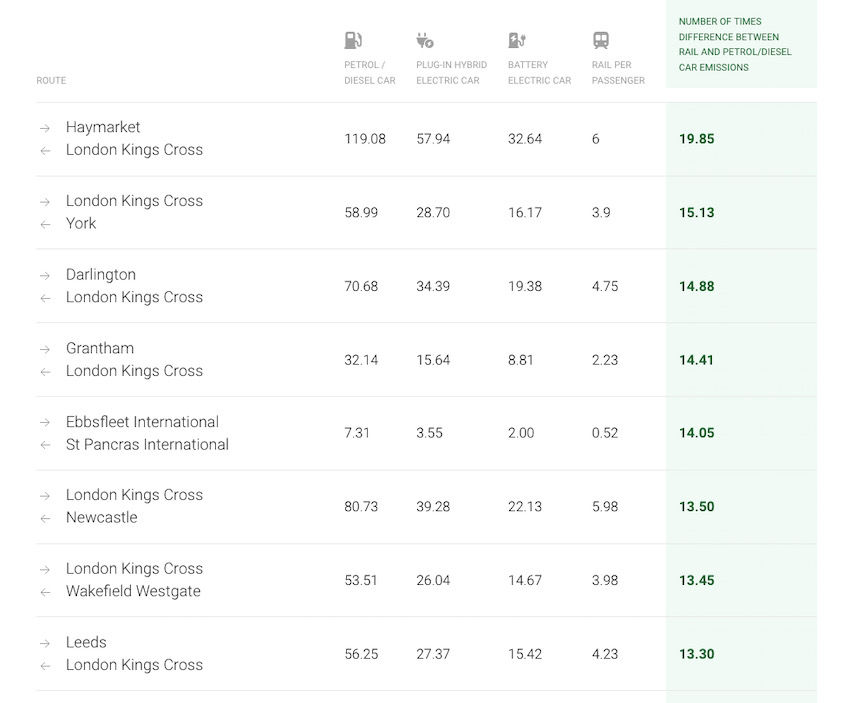Click St Pancras International station text
The width and height of the screenshot is (850, 703).
[x=147, y=445]
